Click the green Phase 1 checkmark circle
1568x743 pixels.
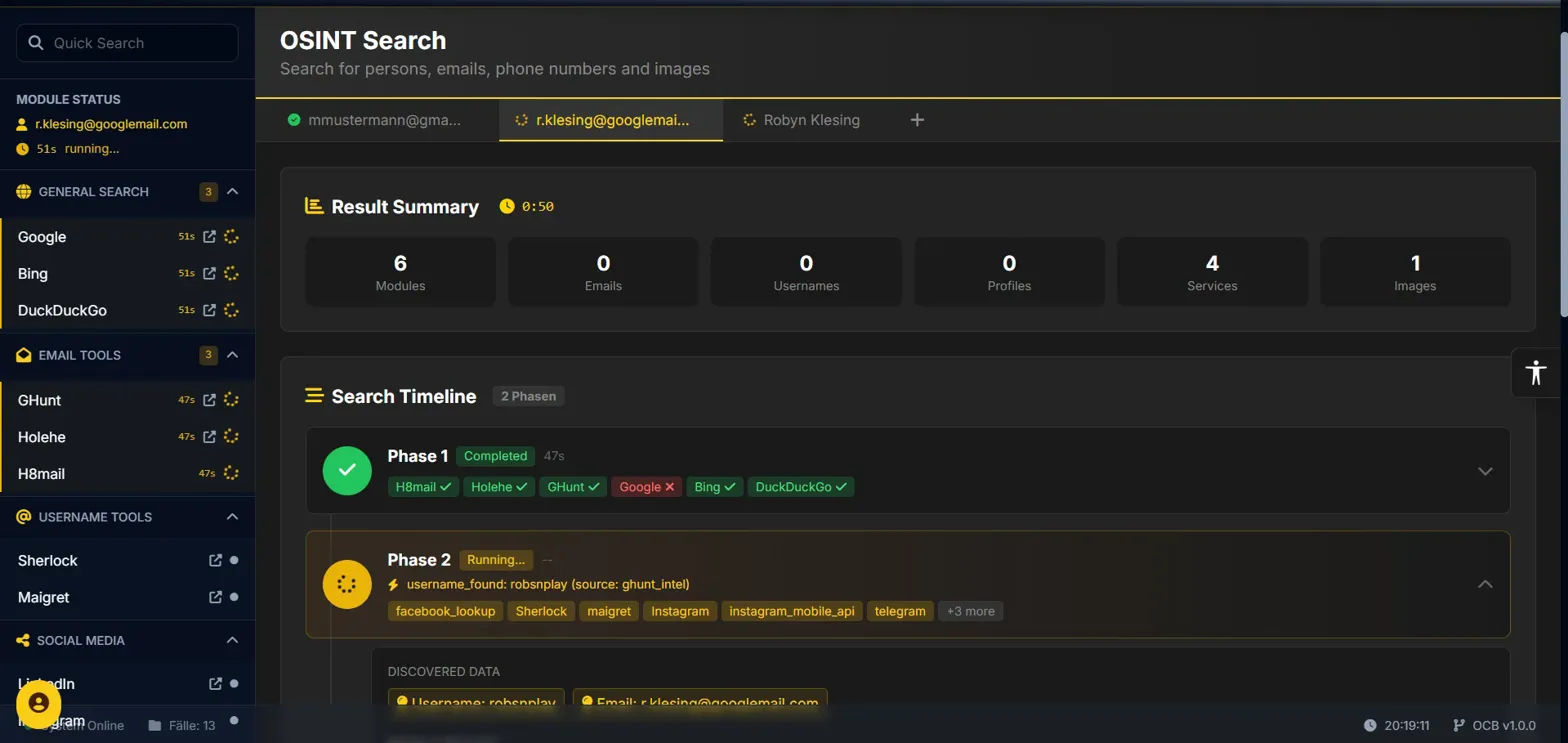[347, 470]
